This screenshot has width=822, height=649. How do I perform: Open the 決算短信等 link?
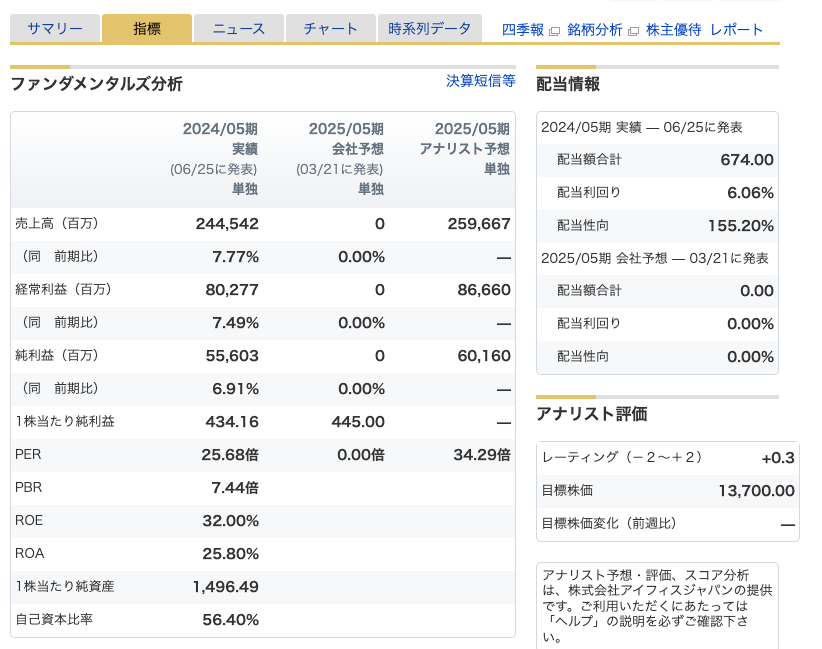[x=480, y=81]
